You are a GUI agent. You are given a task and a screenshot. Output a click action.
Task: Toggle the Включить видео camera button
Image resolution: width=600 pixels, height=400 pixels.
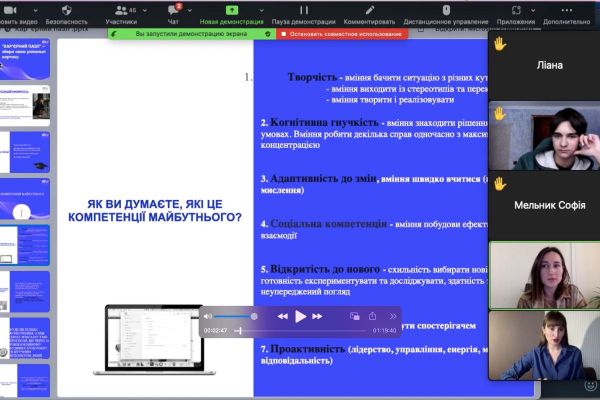(18, 9)
